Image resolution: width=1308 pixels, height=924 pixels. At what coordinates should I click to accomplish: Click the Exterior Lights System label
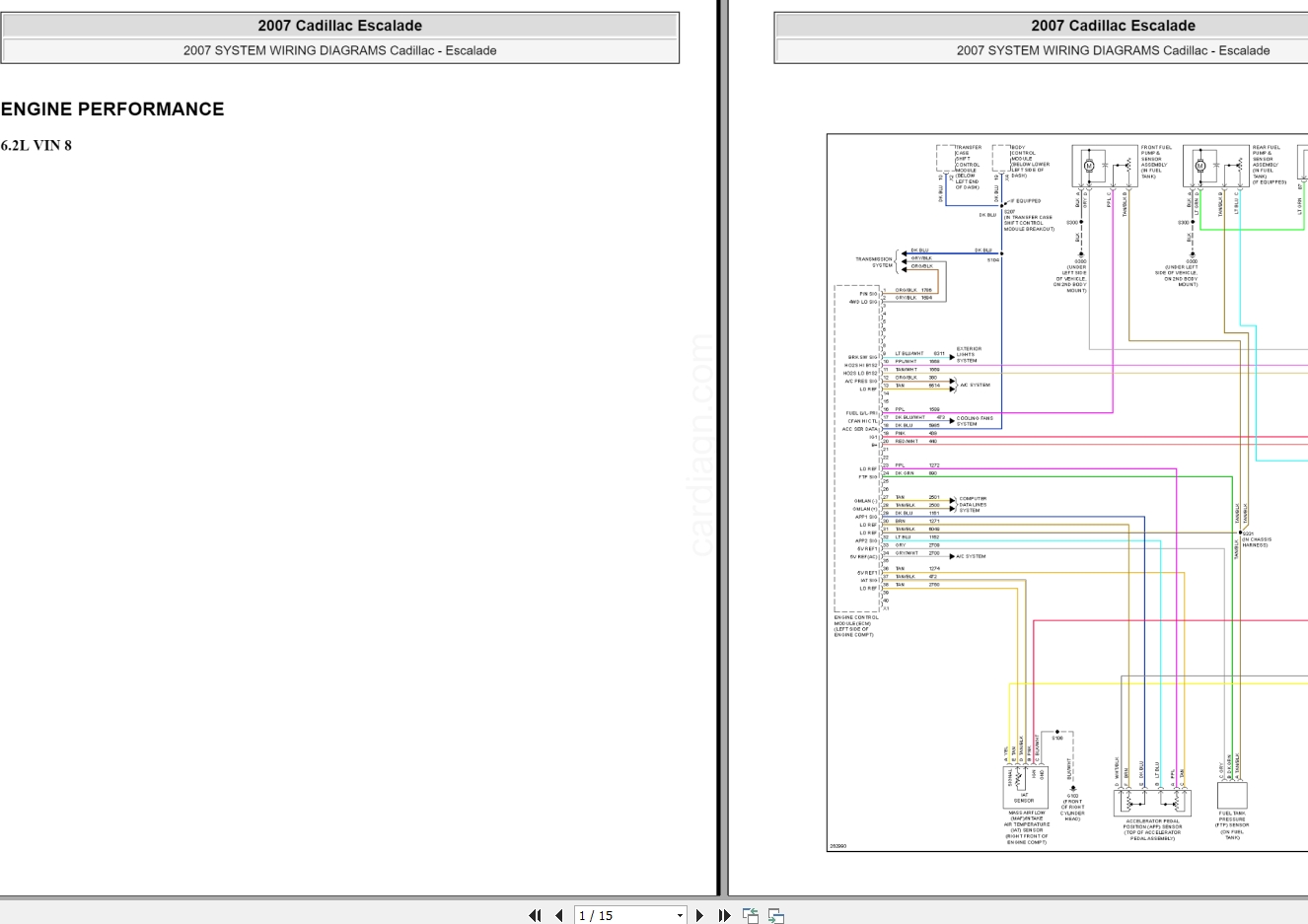pos(969,354)
